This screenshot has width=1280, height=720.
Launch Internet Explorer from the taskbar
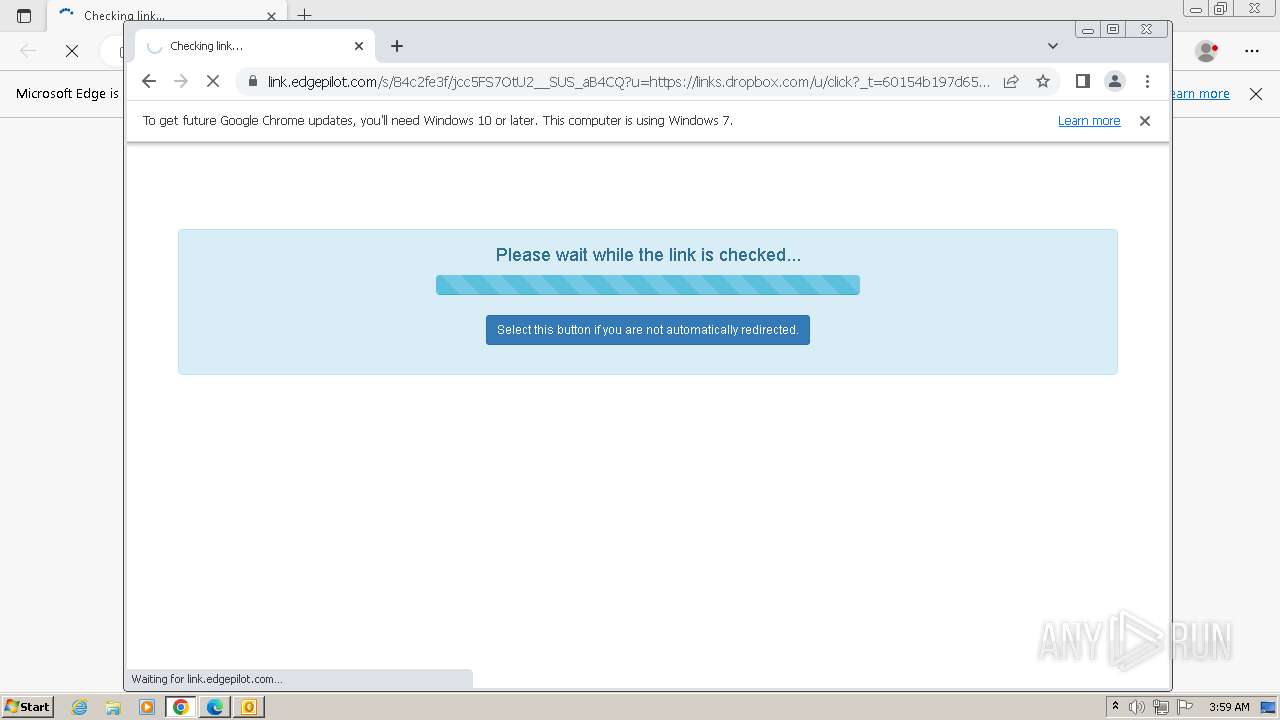80,707
